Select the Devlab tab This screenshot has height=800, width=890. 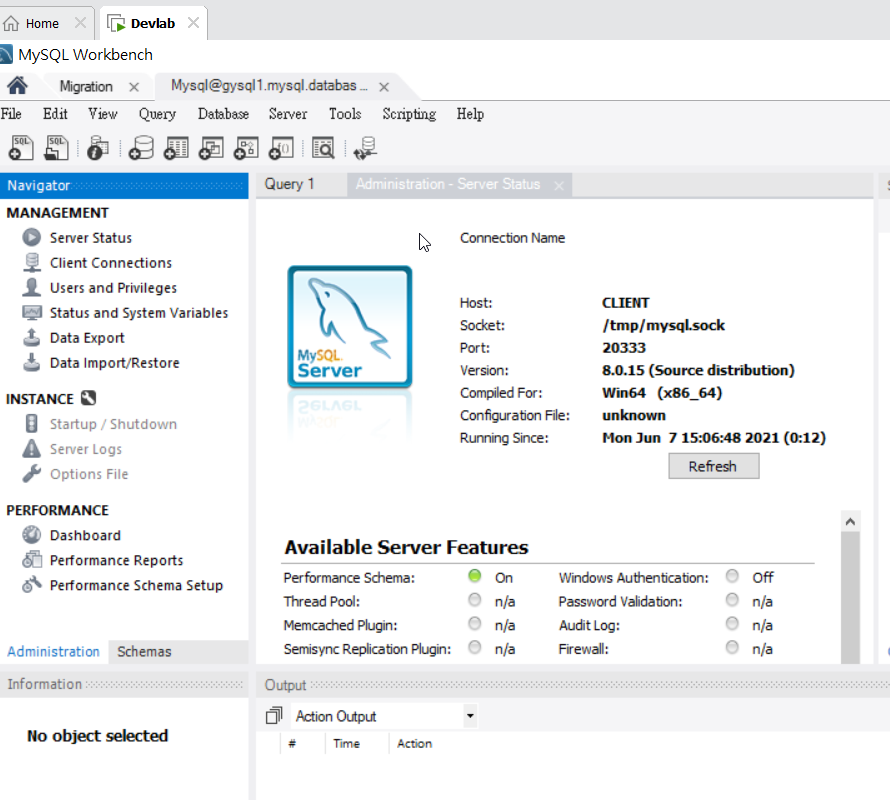coord(153,24)
